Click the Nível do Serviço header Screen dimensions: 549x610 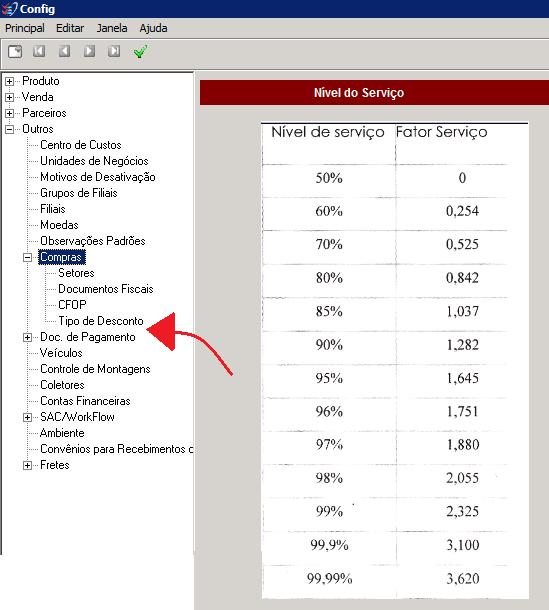click(359, 93)
